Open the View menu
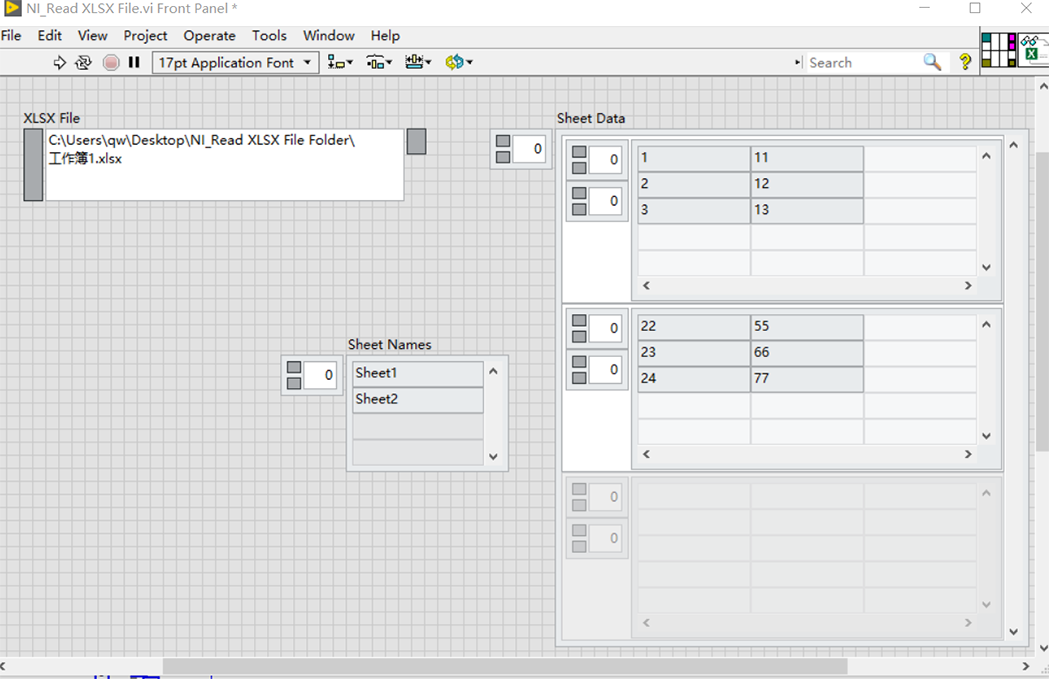Image resolution: width=1049 pixels, height=679 pixels. point(92,35)
